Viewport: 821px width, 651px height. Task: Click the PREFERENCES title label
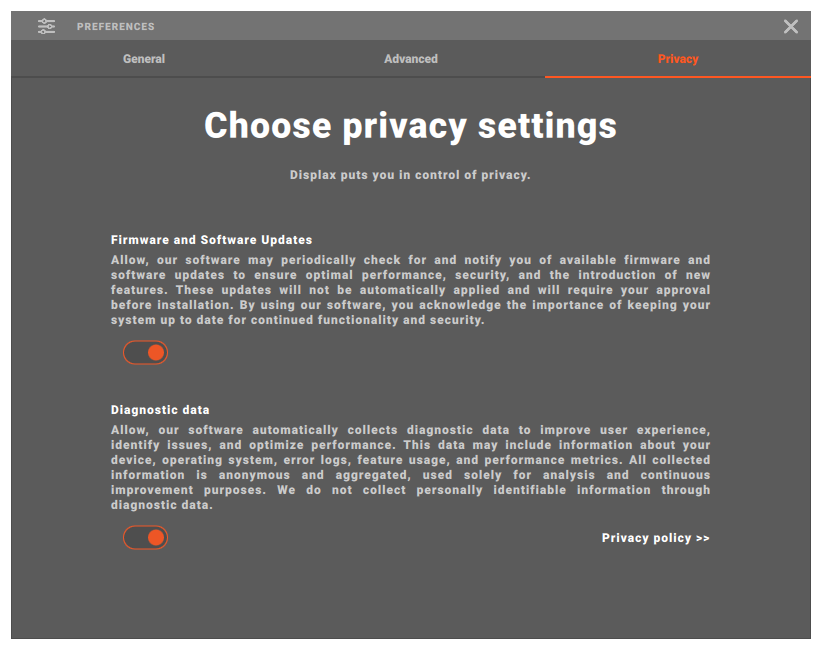tap(116, 27)
